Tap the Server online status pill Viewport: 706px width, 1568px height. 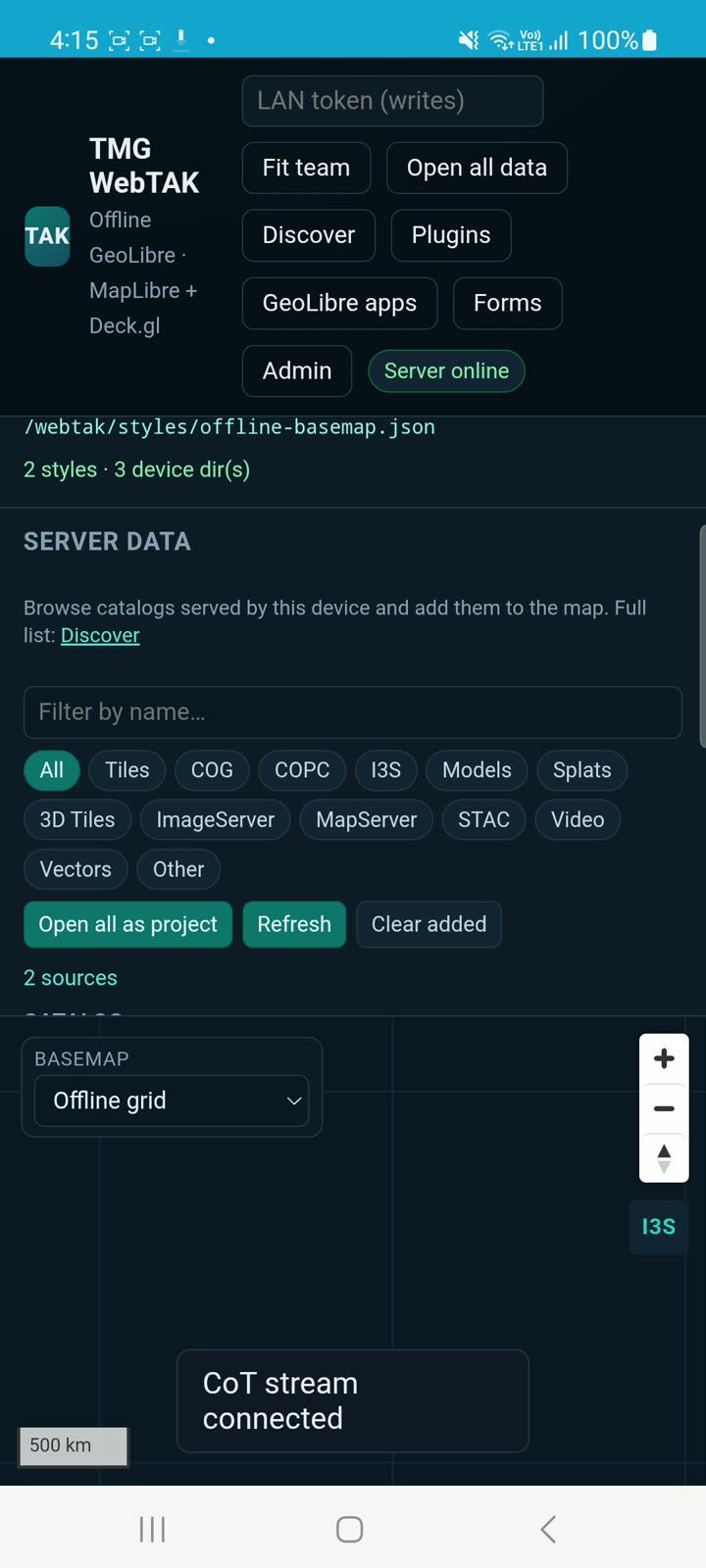click(x=446, y=370)
